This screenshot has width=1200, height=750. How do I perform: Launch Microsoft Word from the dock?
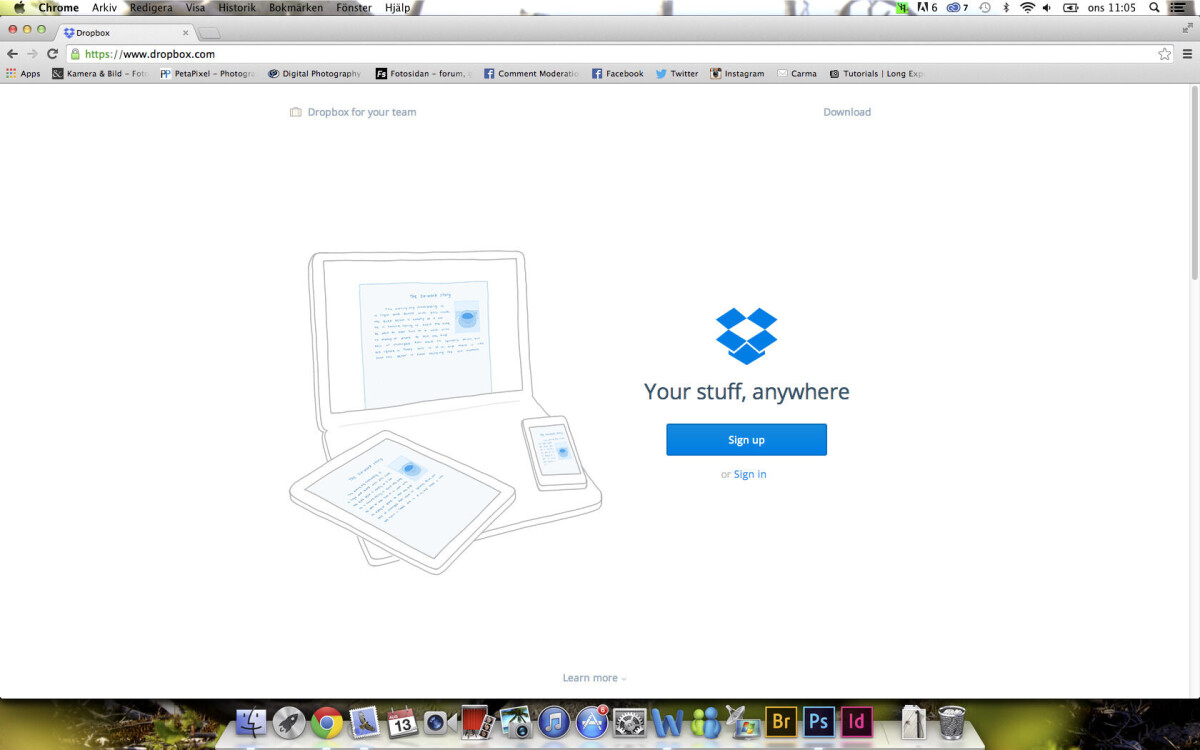click(x=667, y=722)
